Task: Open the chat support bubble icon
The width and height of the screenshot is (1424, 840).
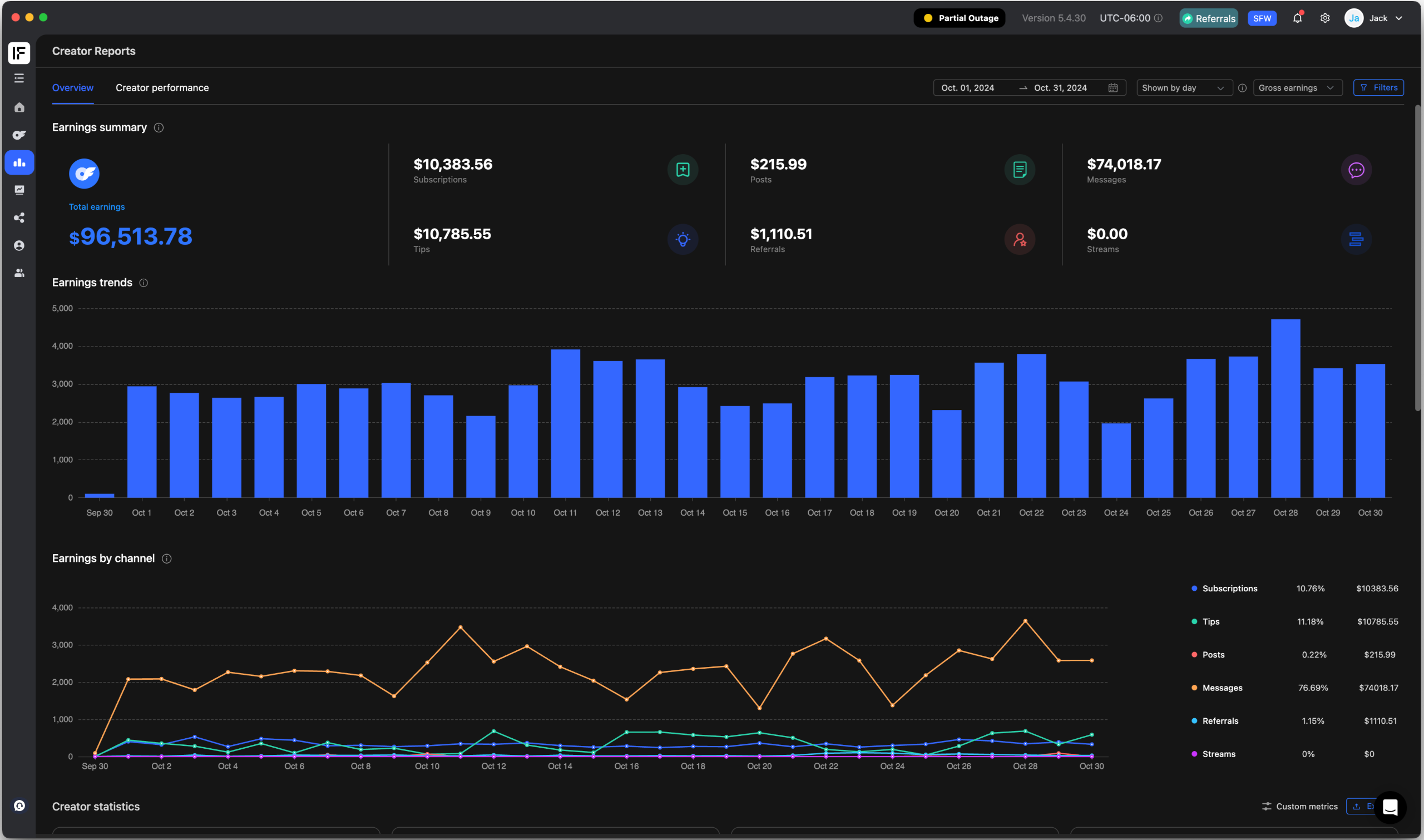Action: [x=1390, y=807]
